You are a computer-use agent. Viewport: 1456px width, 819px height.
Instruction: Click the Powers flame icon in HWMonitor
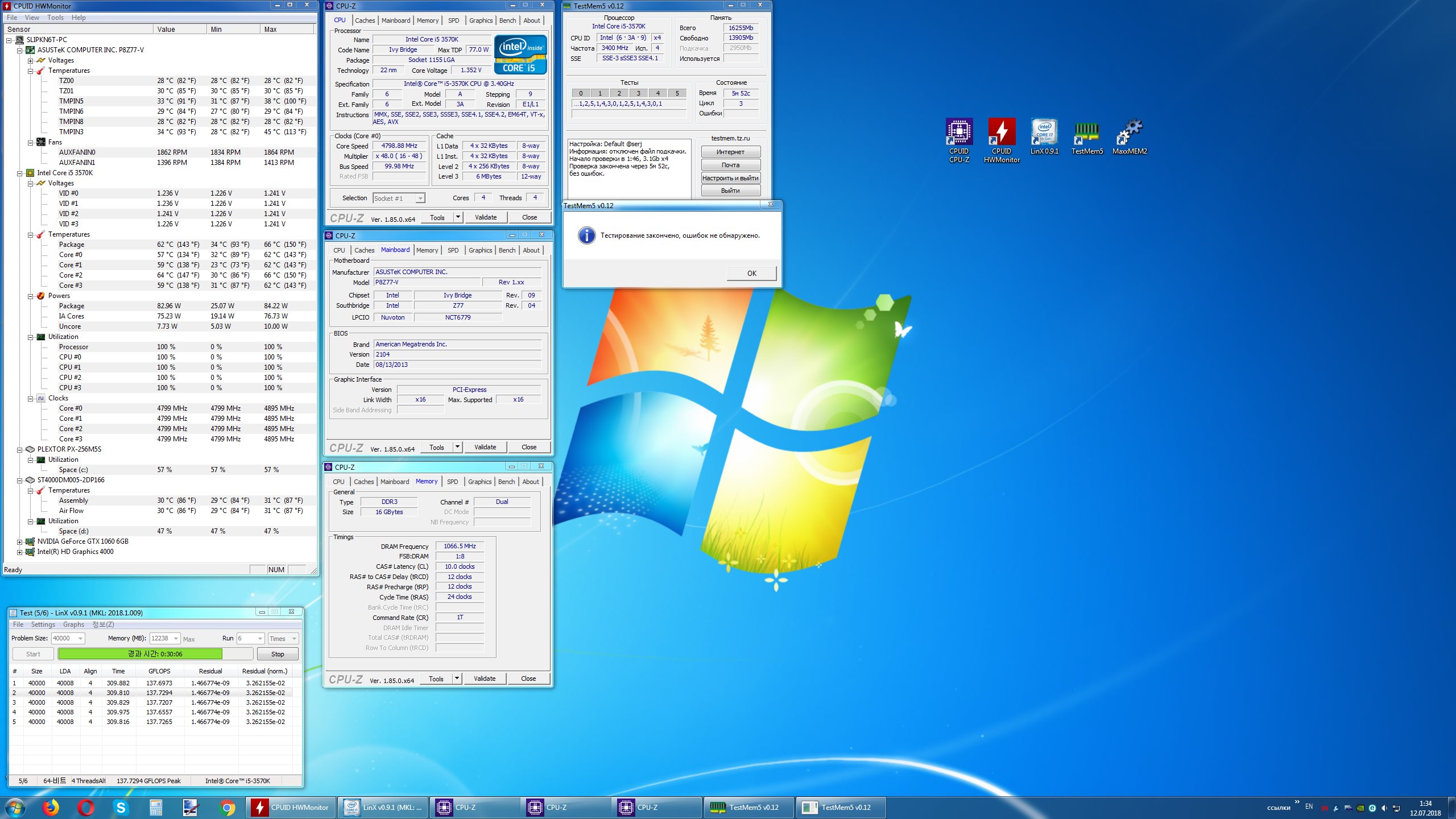(x=41, y=296)
